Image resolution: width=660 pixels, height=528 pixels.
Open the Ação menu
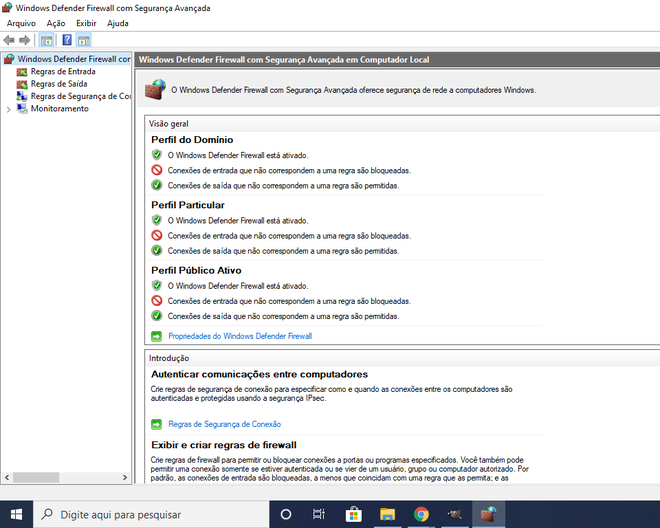click(56, 24)
